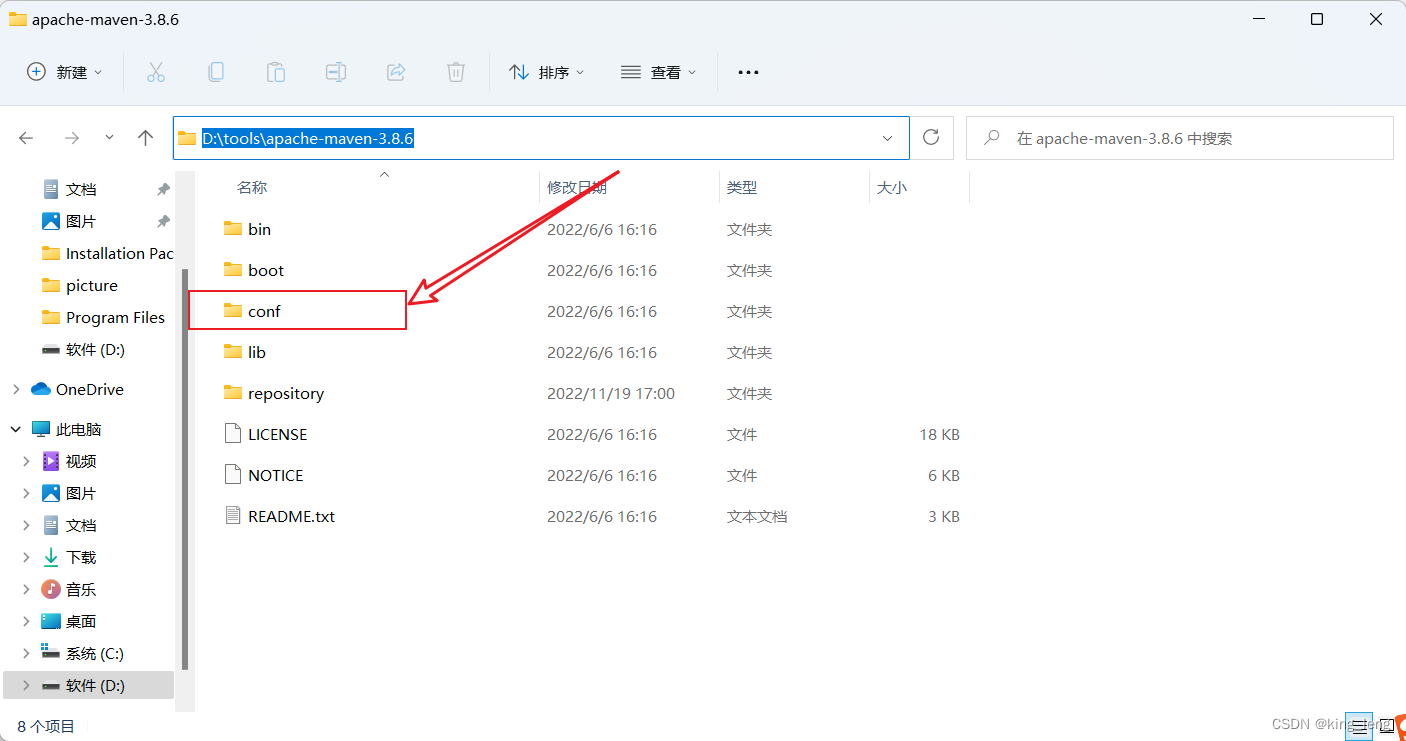Select 桌面 in the navigation tree
1406x741 pixels.
tap(69, 621)
